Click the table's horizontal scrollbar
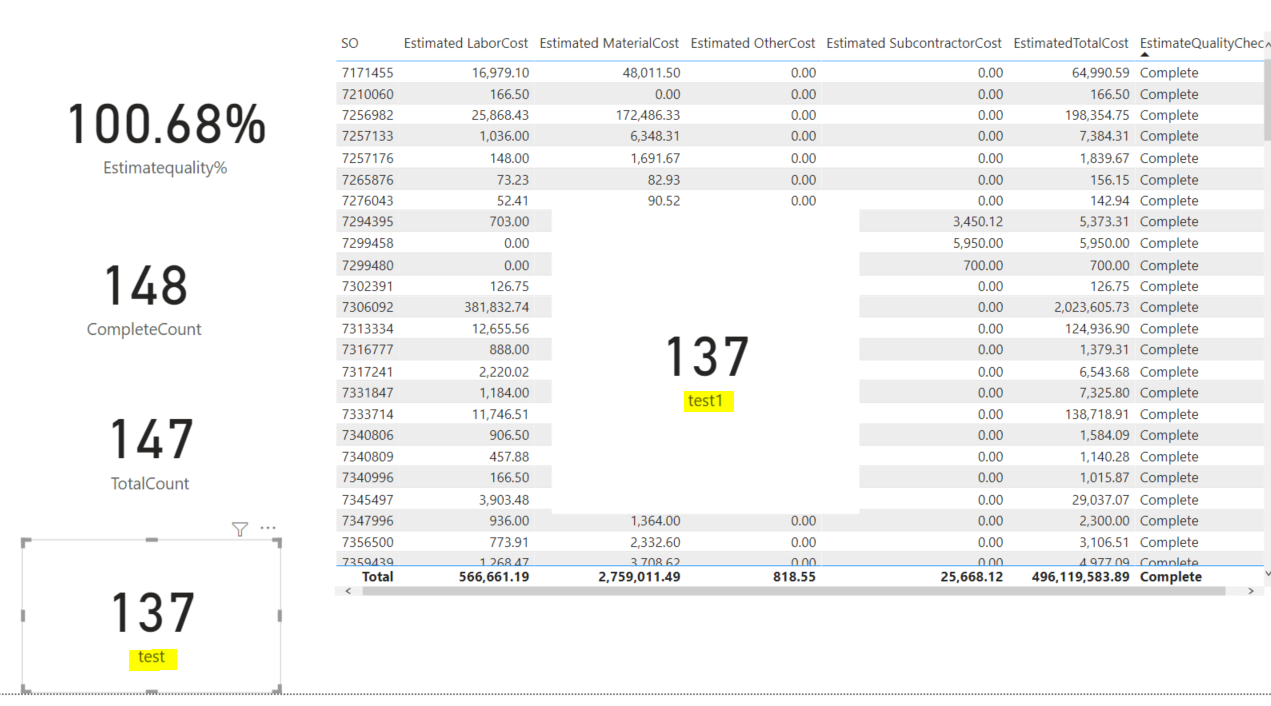This screenshot has height=706, width=1271. coord(794,591)
